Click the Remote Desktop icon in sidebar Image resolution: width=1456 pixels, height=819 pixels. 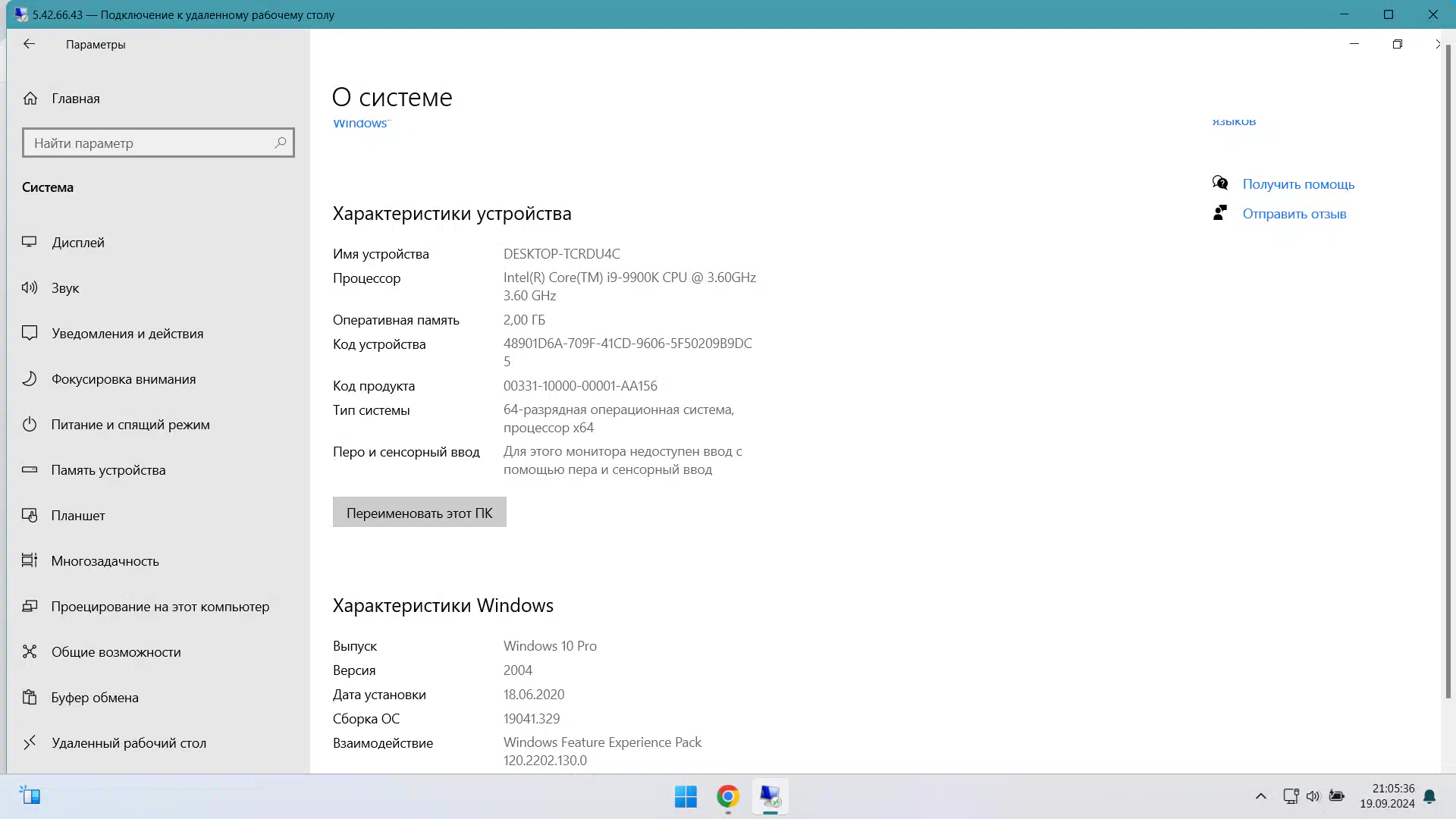click(30, 742)
